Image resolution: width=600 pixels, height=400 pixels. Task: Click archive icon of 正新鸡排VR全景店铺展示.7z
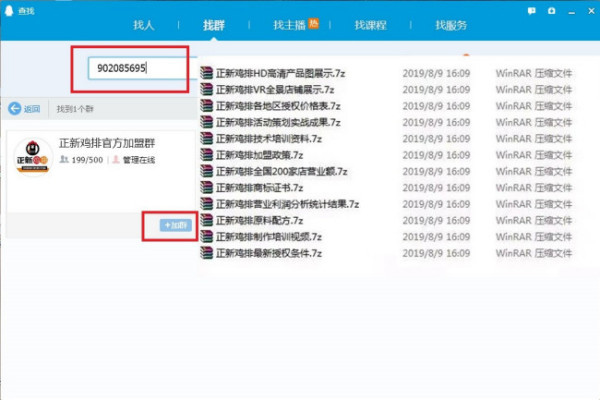pos(207,89)
